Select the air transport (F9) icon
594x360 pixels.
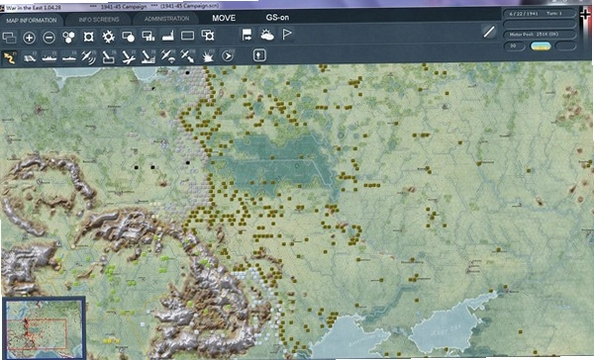pos(168,56)
